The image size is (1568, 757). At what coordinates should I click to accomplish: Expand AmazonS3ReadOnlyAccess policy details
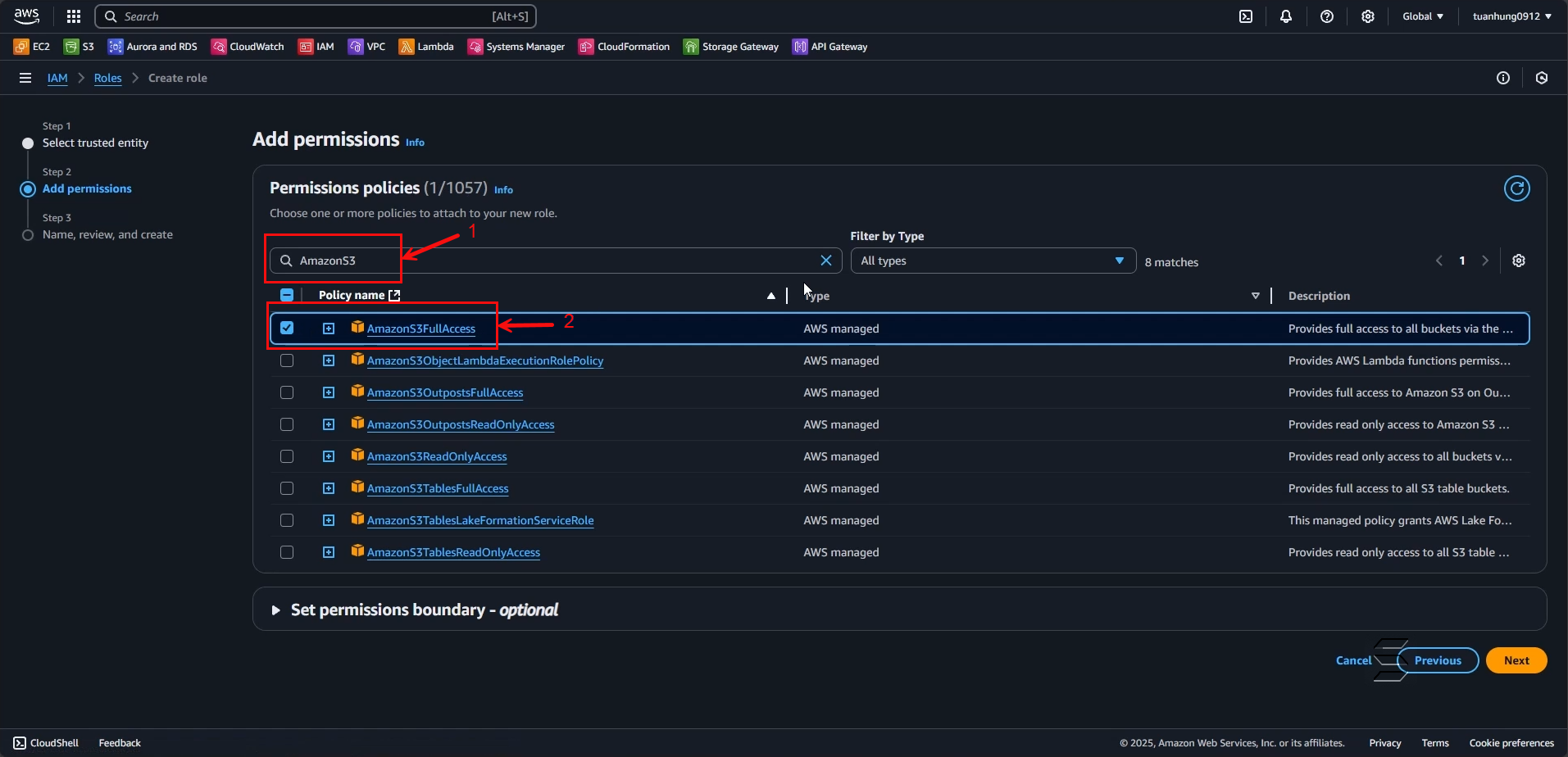(329, 456)
